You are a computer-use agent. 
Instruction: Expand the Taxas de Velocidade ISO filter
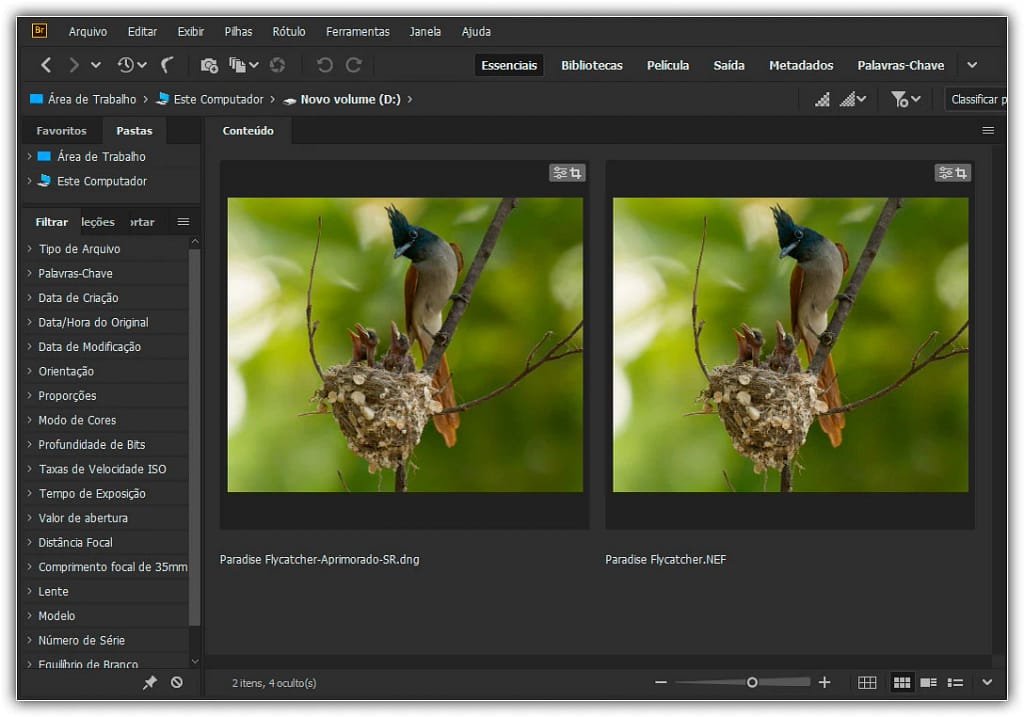[29, 469]
